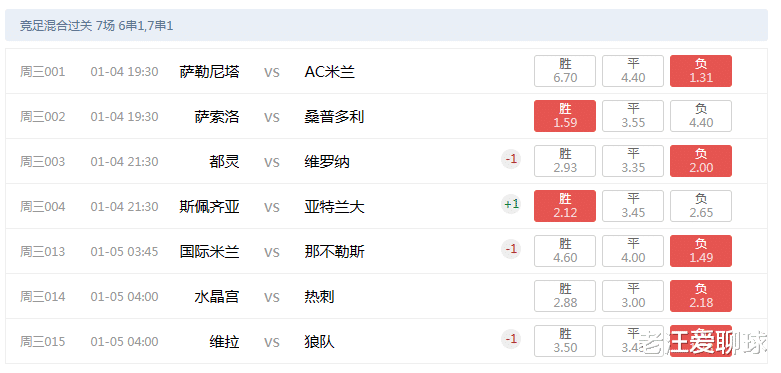Deselect 胜 1.59 for 萨索洛 vs 桑普多利

565,116
